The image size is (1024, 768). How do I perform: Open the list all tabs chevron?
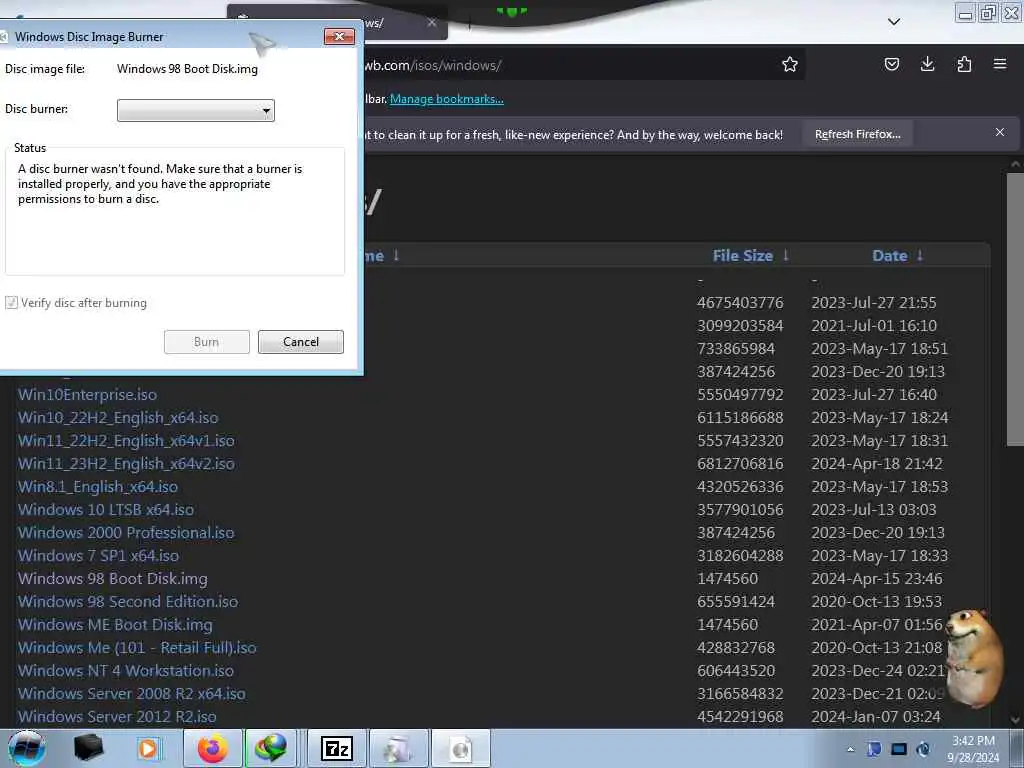click(x=894, y=22)
